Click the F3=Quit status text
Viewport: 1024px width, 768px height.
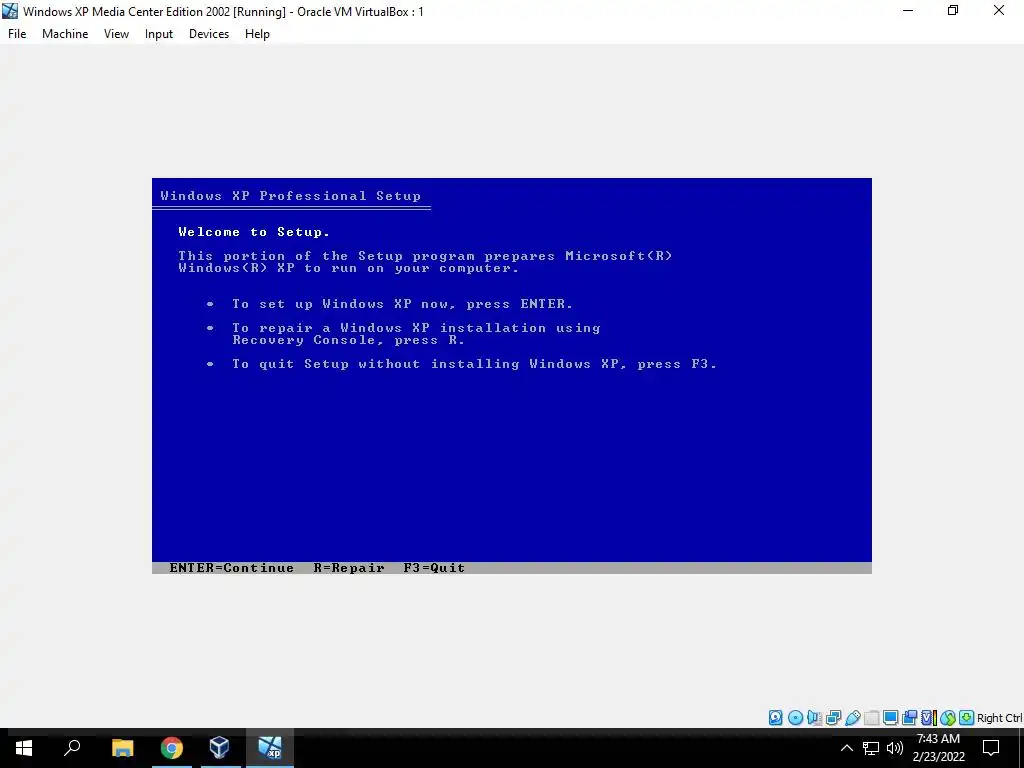[x=434, y=568]
